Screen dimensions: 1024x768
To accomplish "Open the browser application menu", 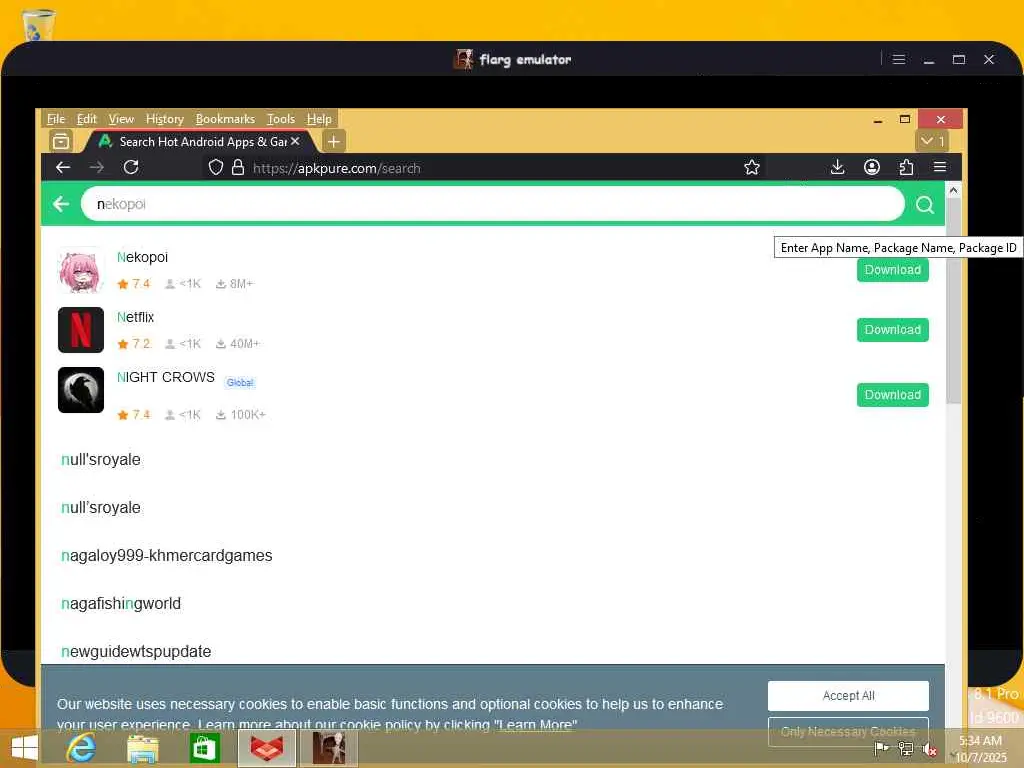I will (x=940, y=167).
